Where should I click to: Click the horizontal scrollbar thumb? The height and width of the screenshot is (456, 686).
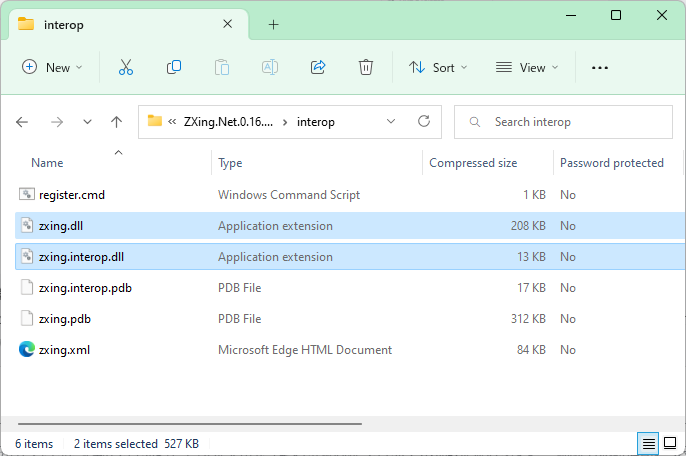(x=190, y=424)
